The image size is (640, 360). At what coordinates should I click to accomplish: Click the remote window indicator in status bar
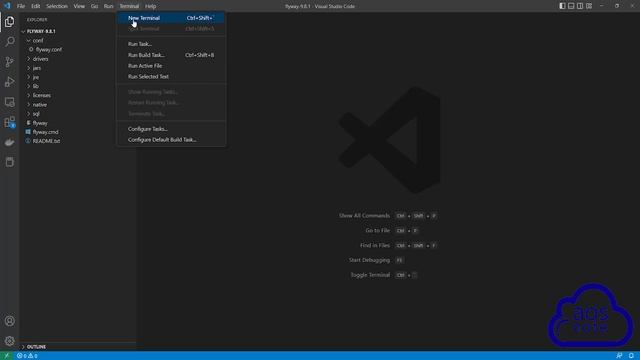pyautogui.click(x=7, y=356)
